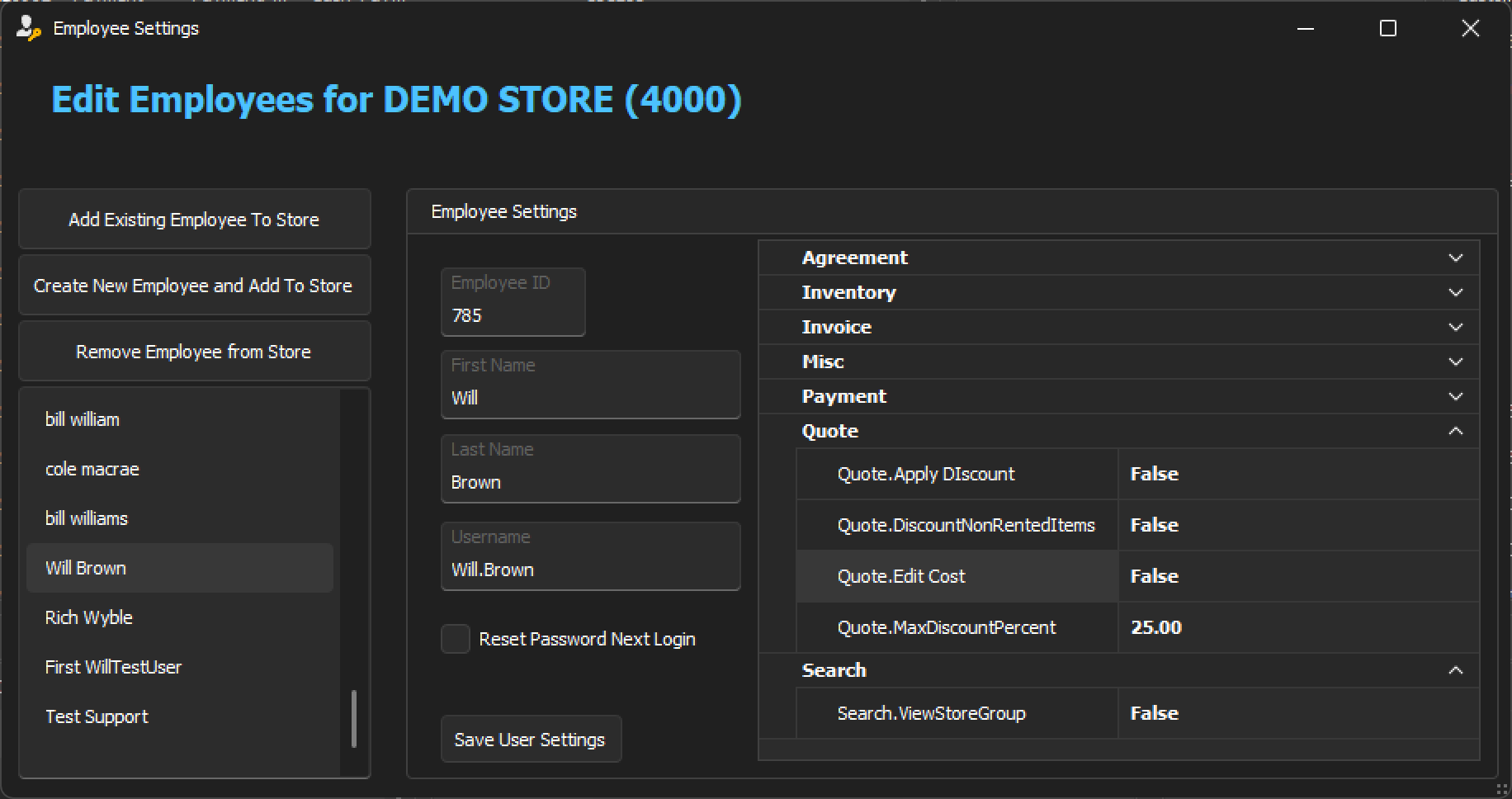Screen dimensions: 1512x799
Task: Collapse the Search settings section
Action: coord(1455,671)
